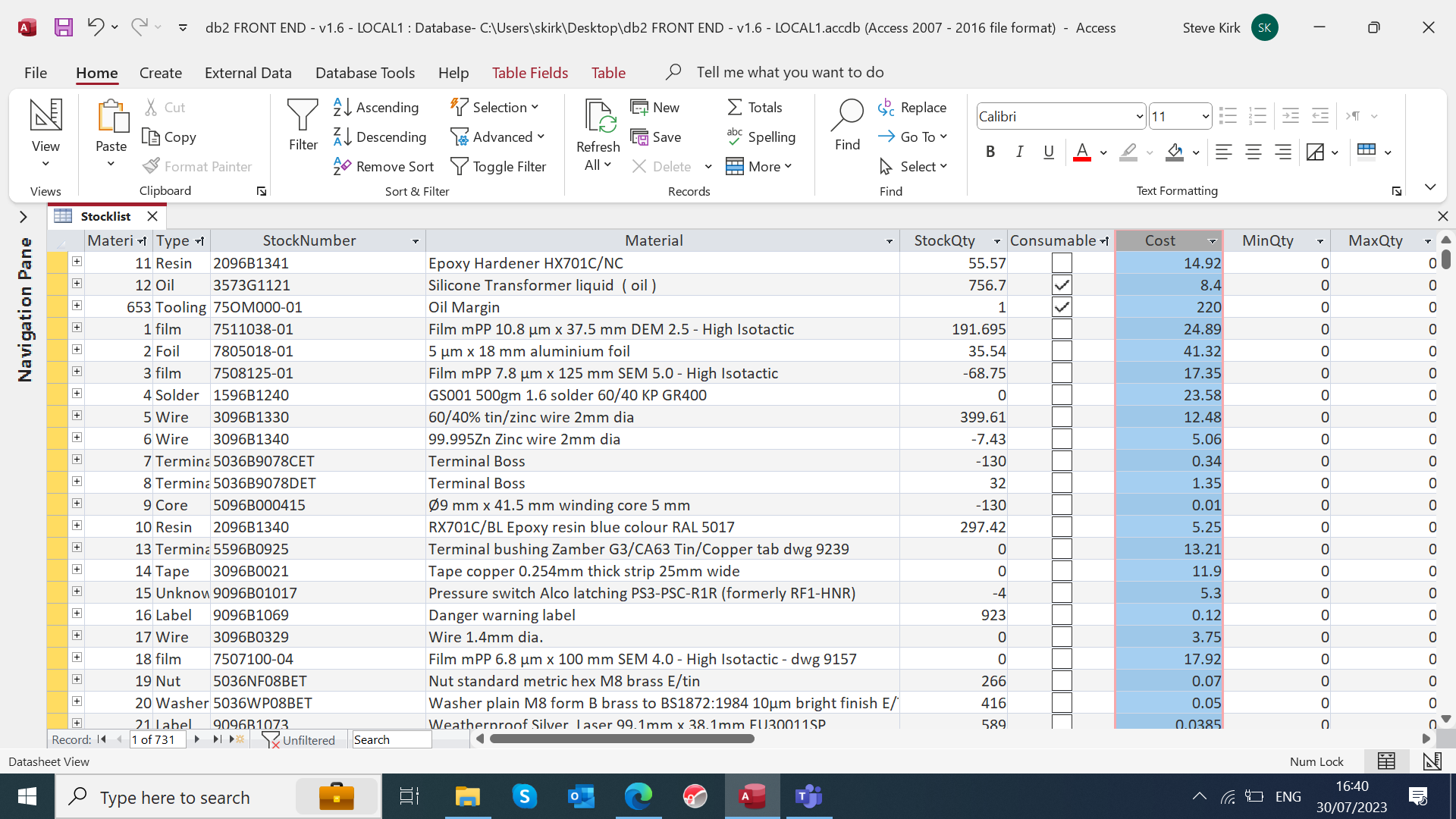The height and width of the screenshot is (819, 1456).
Task: Open Cost column header dropdown arrow
Action: pos(1212,241)
